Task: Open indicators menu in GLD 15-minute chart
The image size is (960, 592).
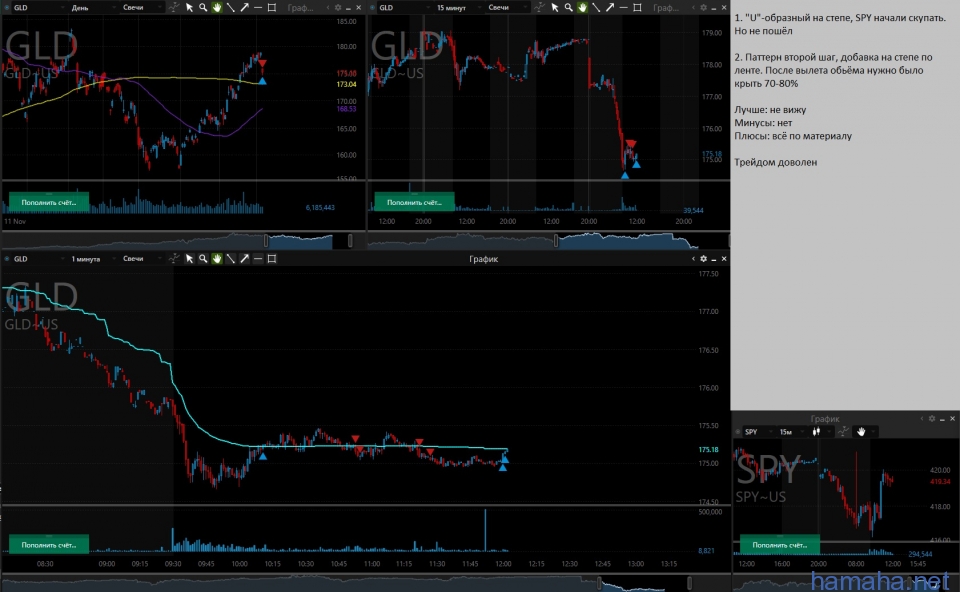Action: [539, 7]
